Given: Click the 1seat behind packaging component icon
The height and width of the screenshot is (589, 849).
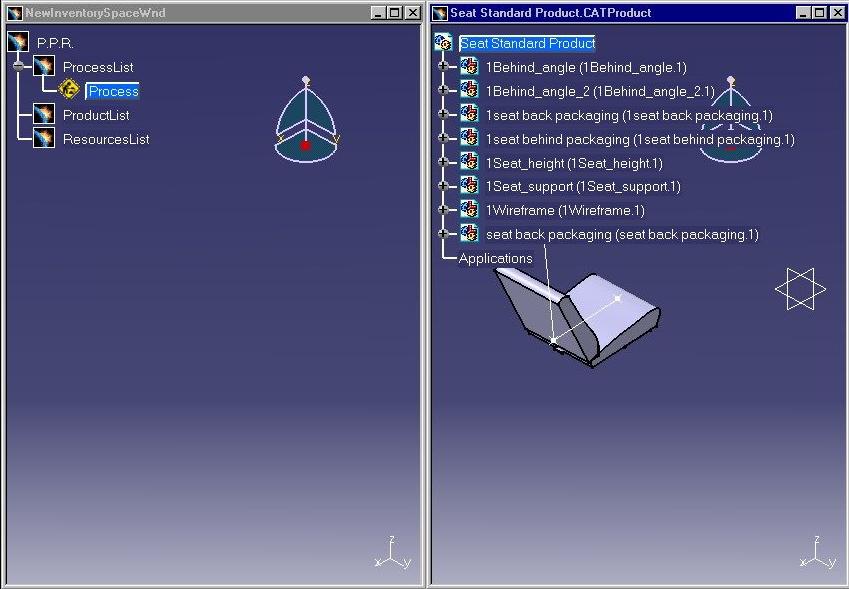Looking at the screenshot, I should tap(469, 138).
